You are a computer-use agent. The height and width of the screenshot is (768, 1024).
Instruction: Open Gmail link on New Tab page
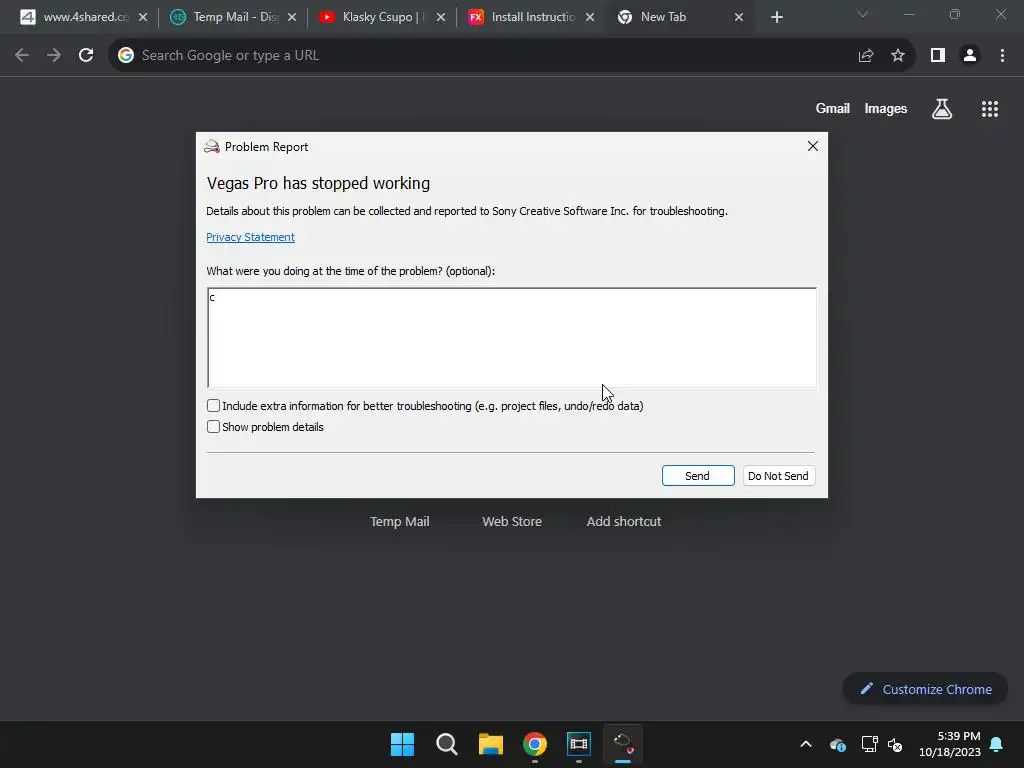(x=833, y=108)
